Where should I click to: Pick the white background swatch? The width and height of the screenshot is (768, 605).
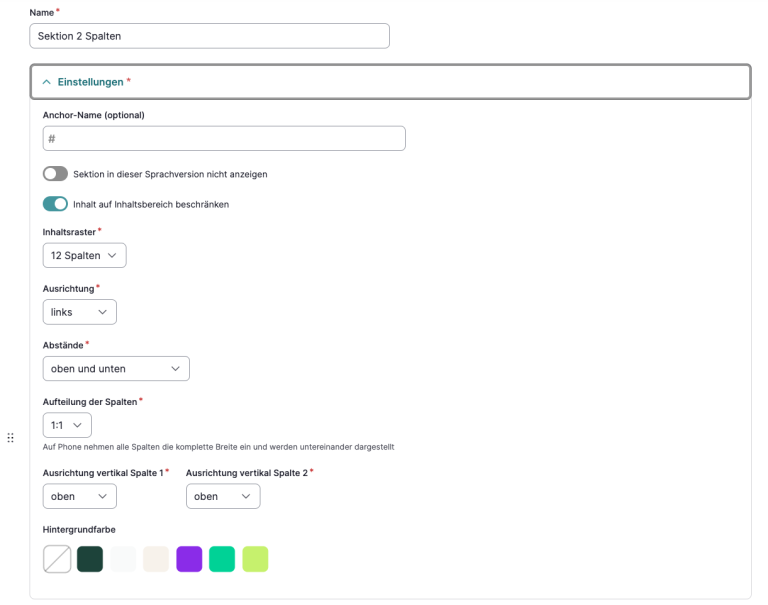(x=123, y=559)
